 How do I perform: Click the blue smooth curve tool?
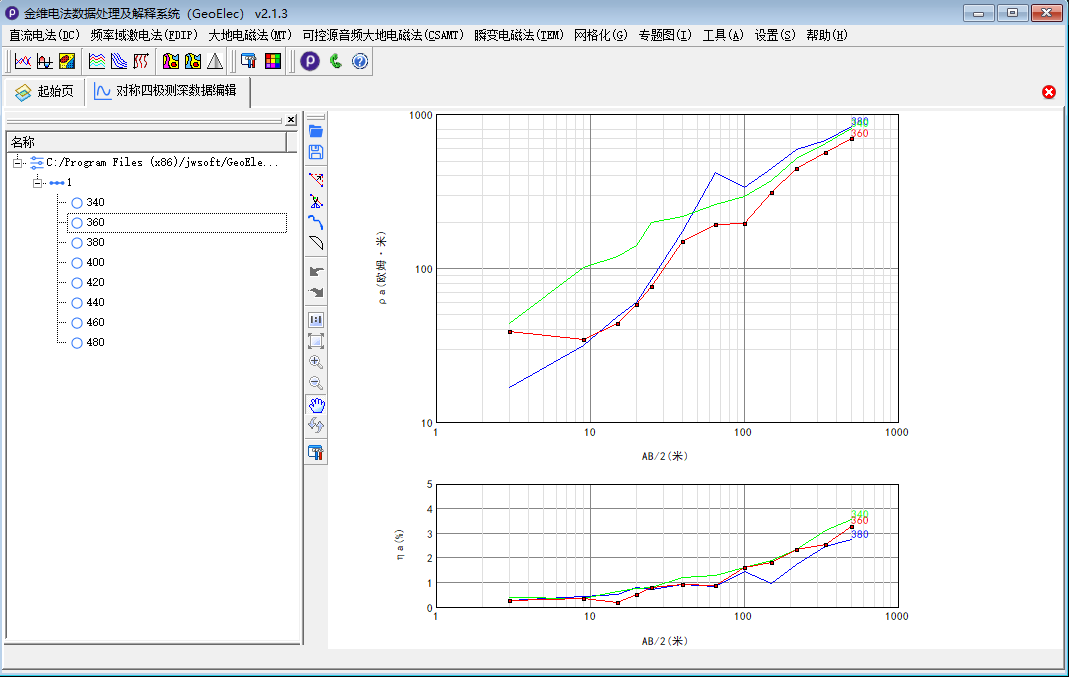click(x=316, y=222)
